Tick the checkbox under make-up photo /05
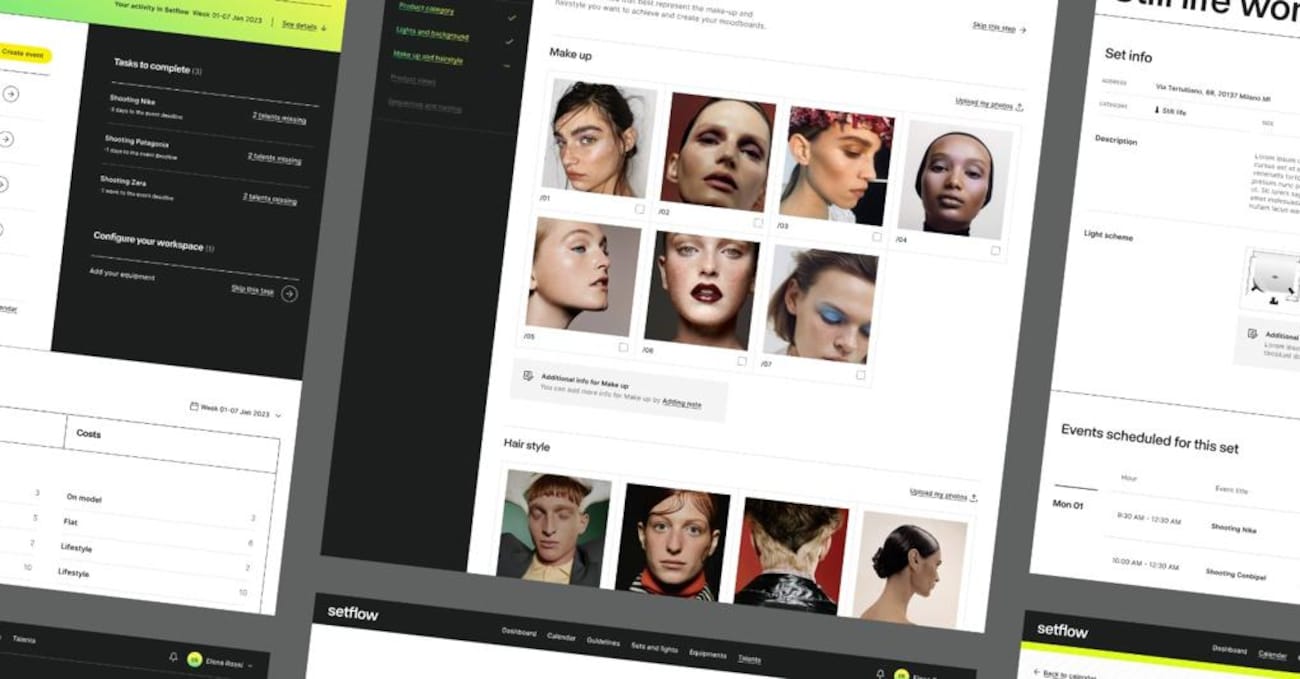 point(623,347)
